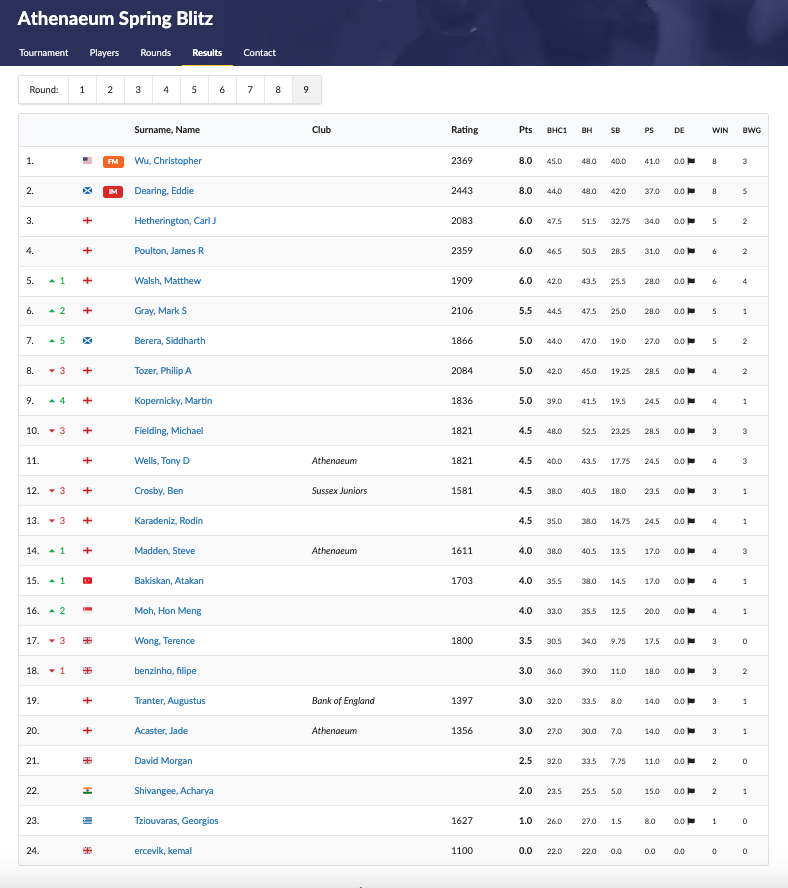Open the Contact tab
788x888 pixels.
click(x=259, y=53)
